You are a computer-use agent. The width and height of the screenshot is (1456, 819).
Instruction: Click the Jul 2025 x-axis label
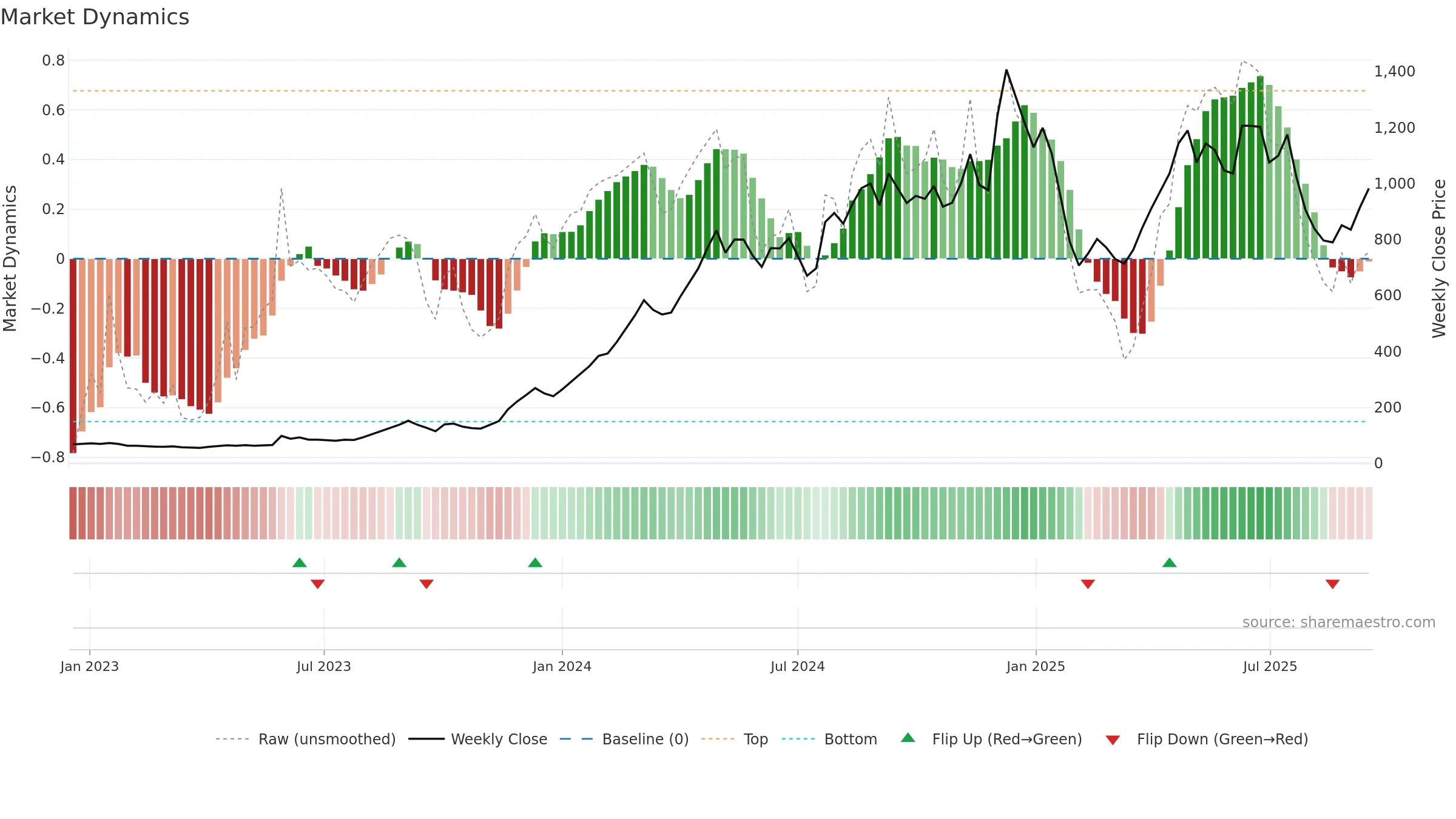coord(1270,666)
